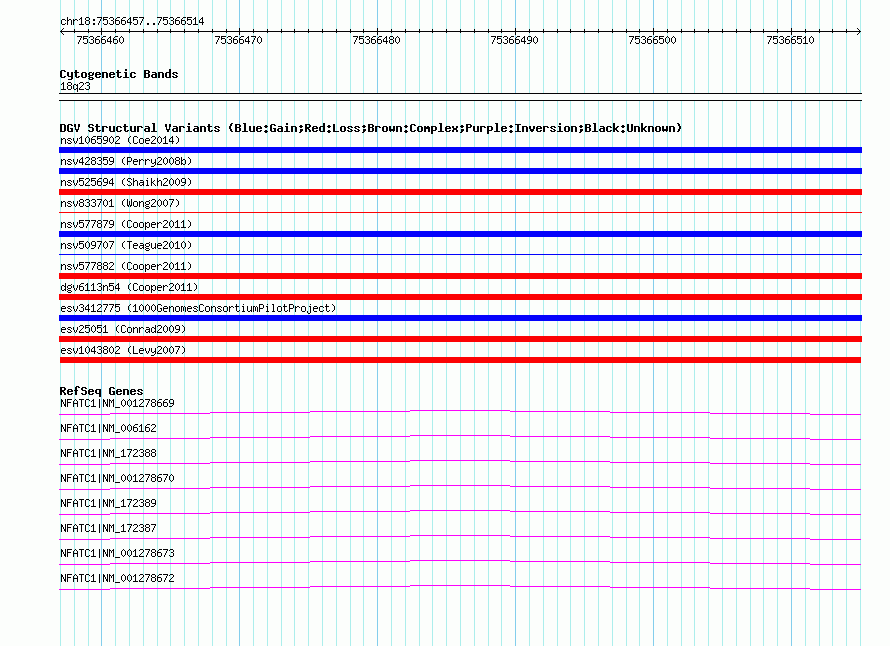This screenshot has width=890, height=646.
Task: Open transcript NFATC1|NM_172389
Action: (x=108, y=504)
